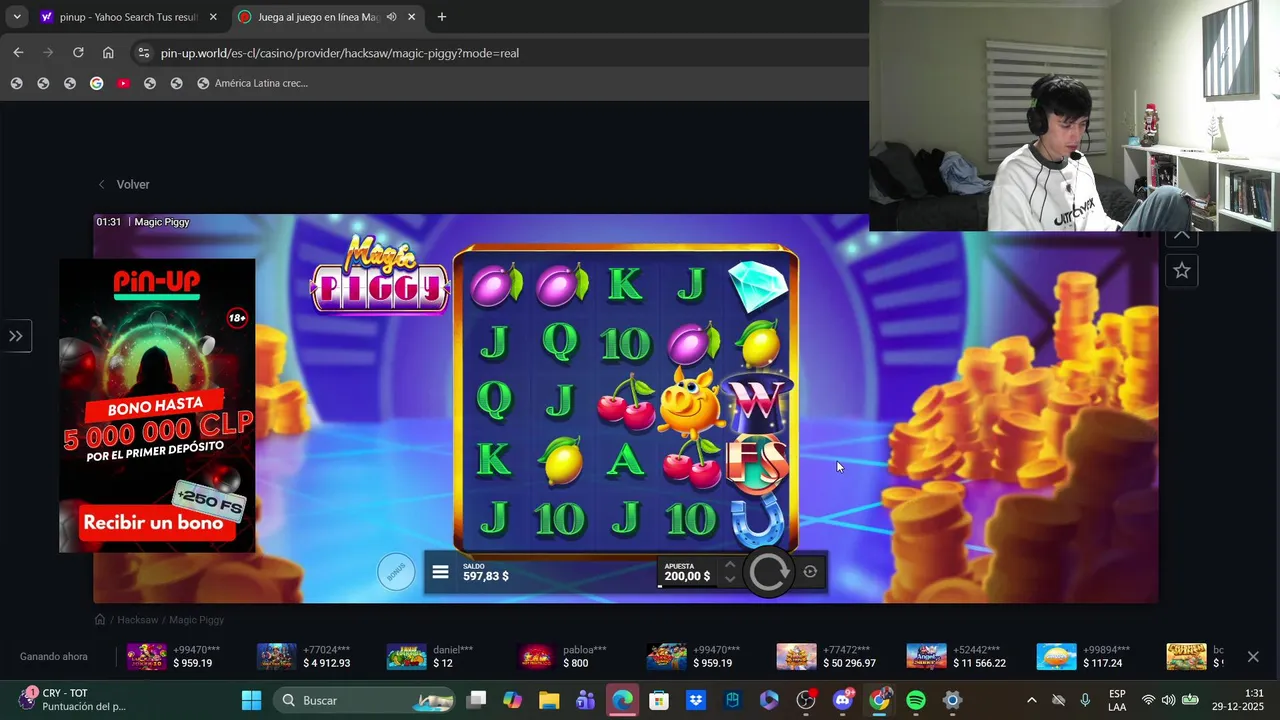Open the tab search dropdown
The height and width of the screenshot is (720, 1280).
[17, 17]
